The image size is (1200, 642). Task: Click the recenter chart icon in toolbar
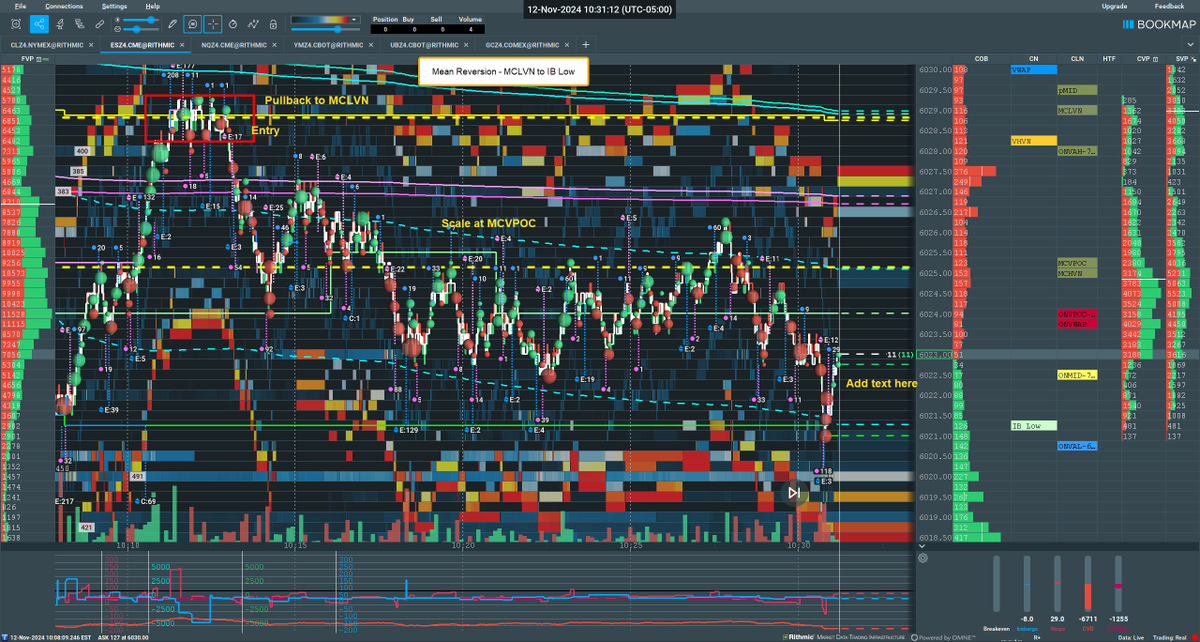point(15,22)
